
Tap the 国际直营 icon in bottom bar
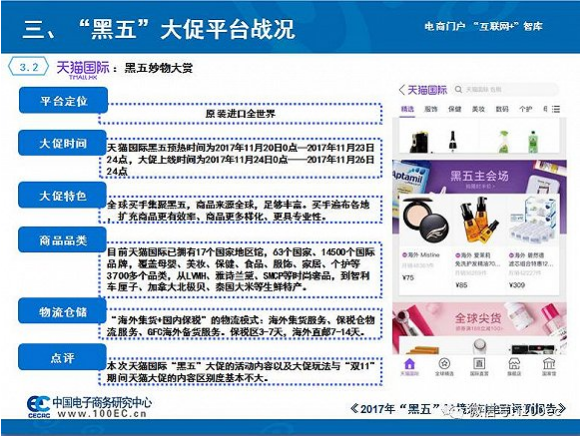[479, 363]
